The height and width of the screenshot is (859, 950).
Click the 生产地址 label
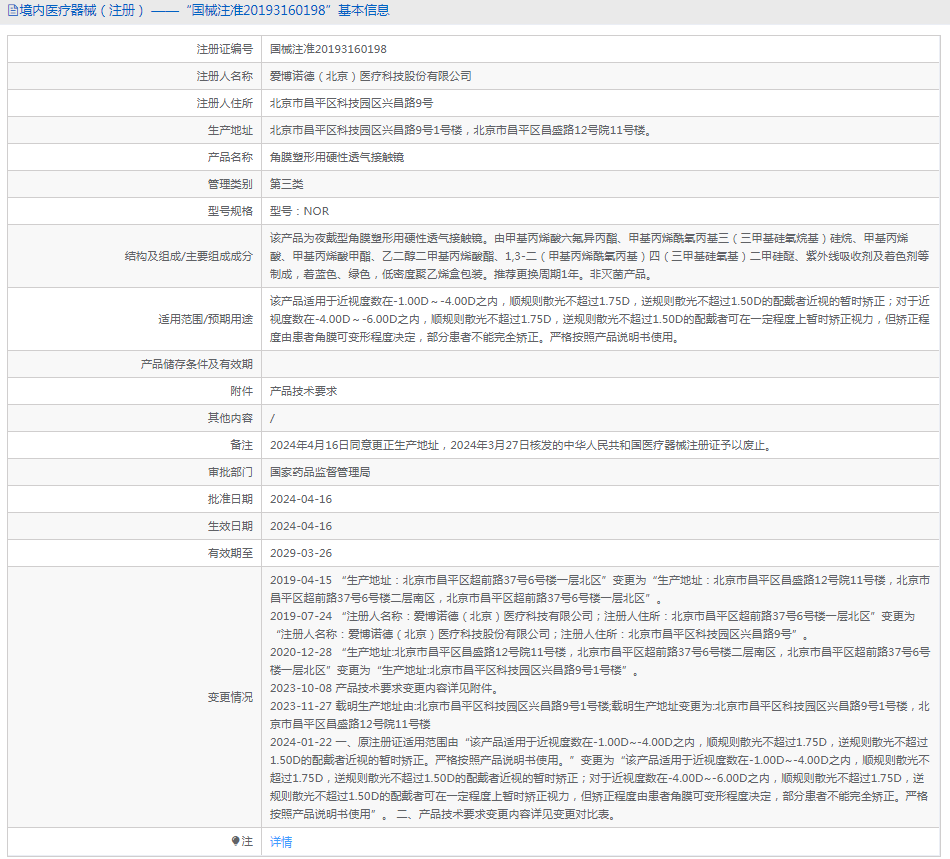coord(230,130)
